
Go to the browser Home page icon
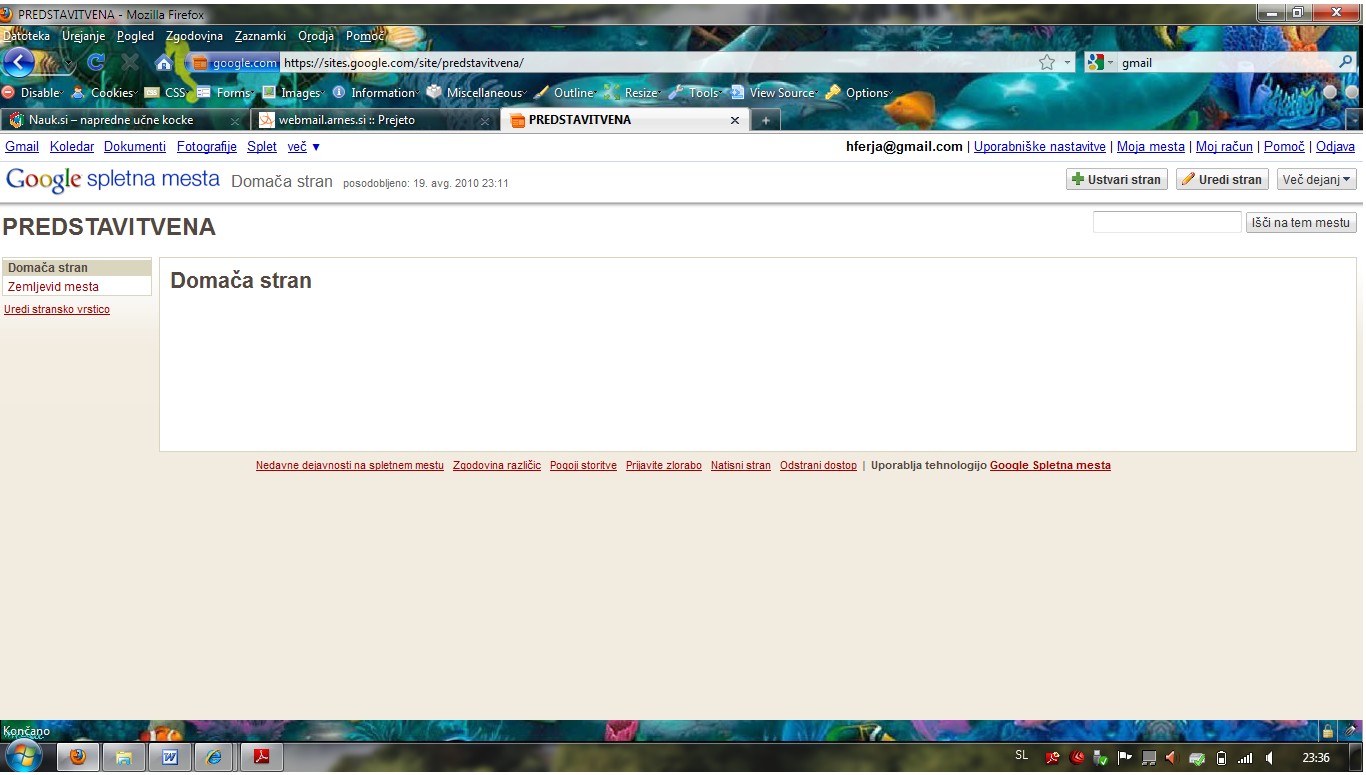click(x=164, y=63)
